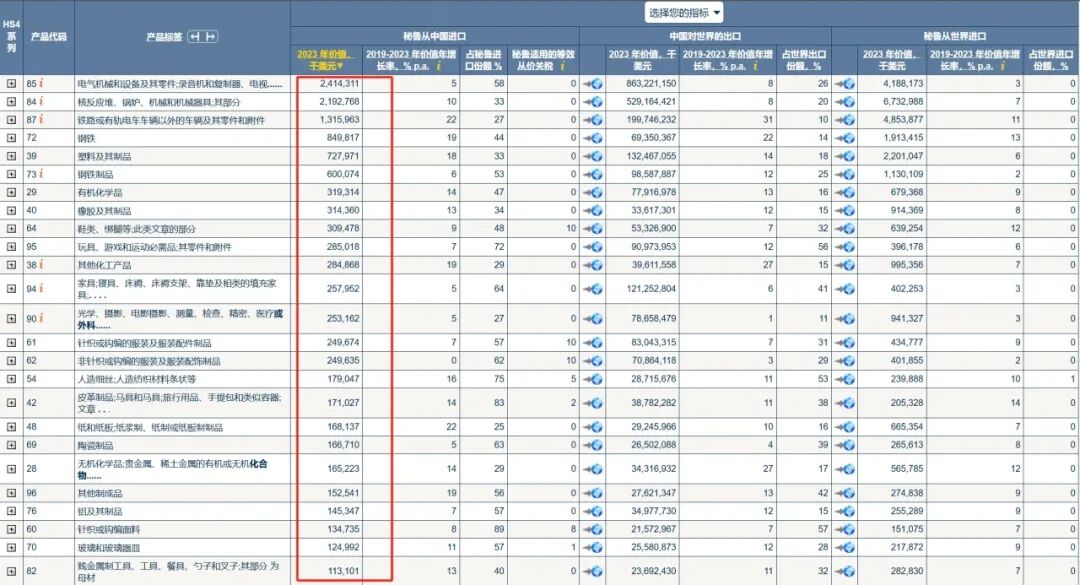The width and height of the screenshot is (1080, 585).
Task: Open product 有机化学品 label
Action: click(100, 192)
